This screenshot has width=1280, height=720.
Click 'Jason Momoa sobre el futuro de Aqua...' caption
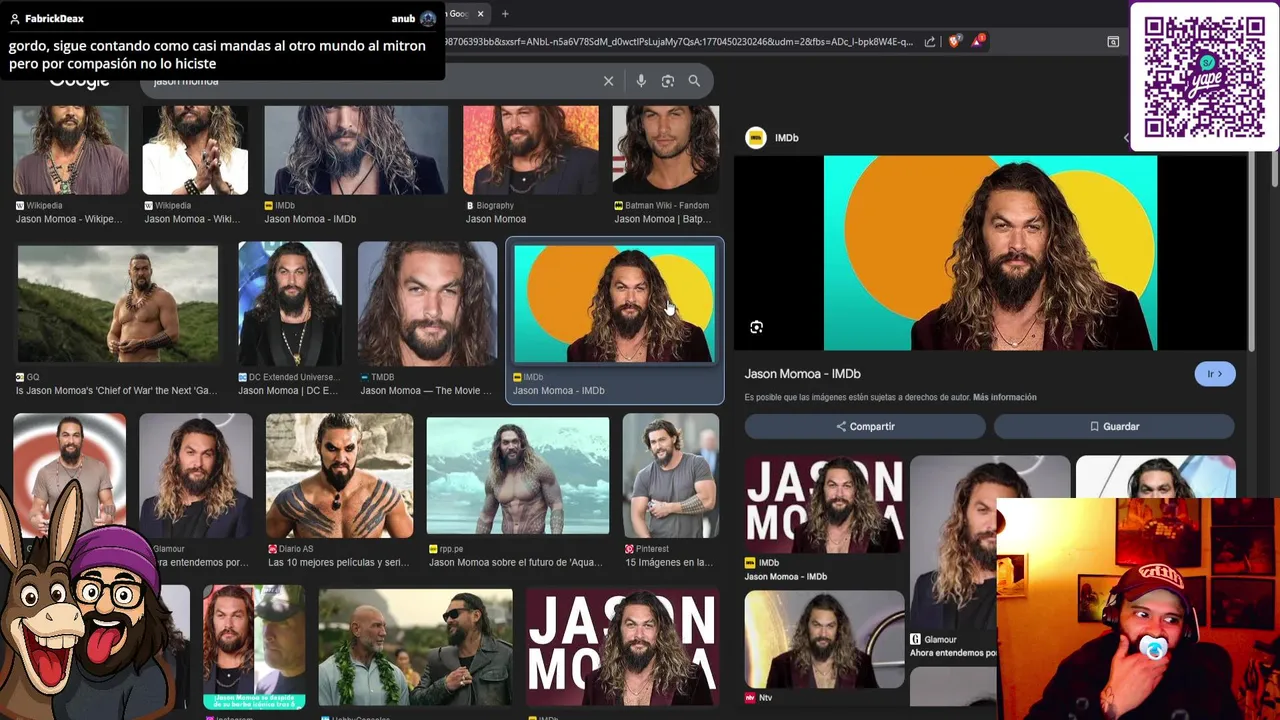tap(516, 563)
